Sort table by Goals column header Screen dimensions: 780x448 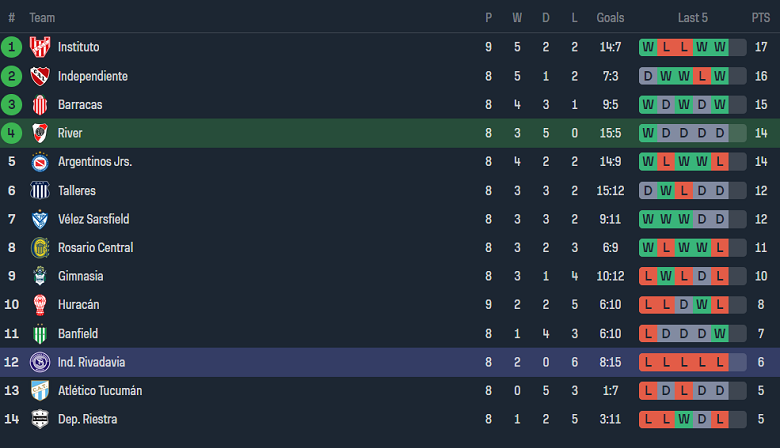tap(610, 18)
